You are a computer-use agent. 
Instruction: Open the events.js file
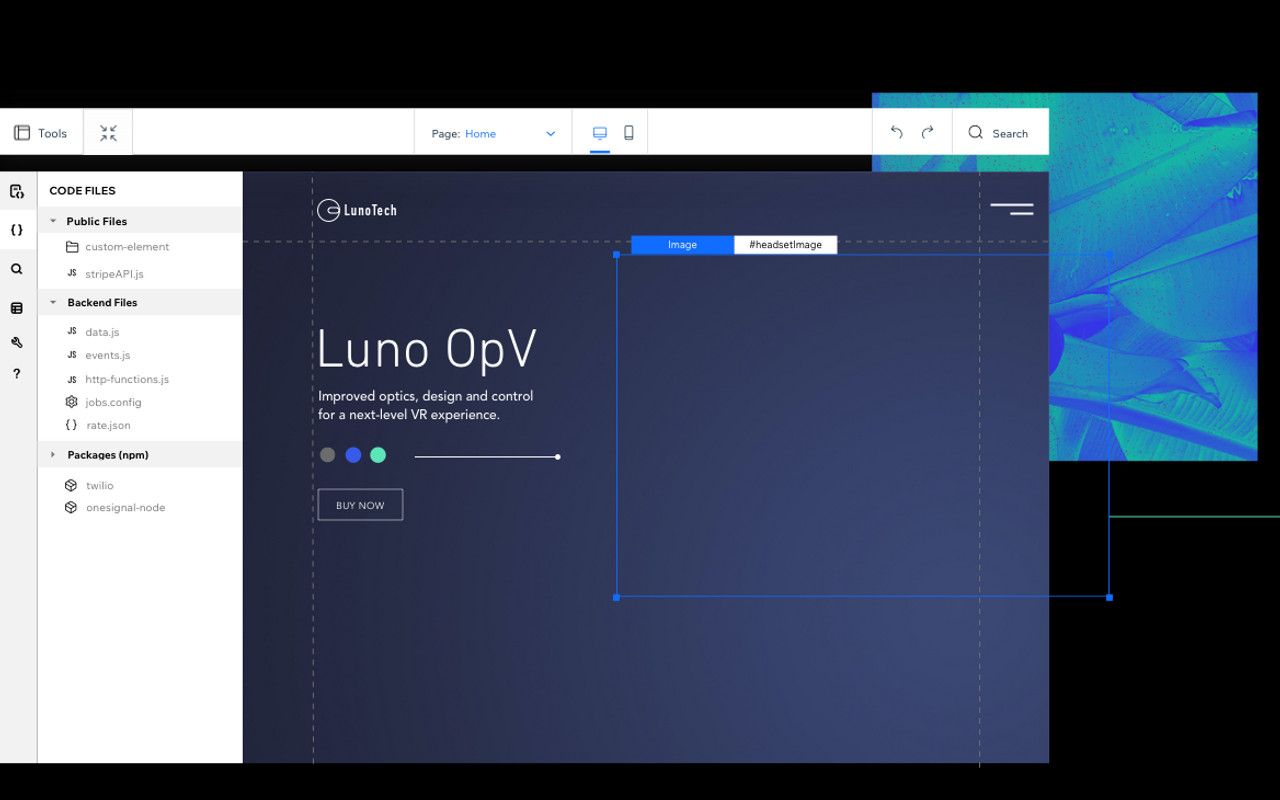tap(98, 355)
